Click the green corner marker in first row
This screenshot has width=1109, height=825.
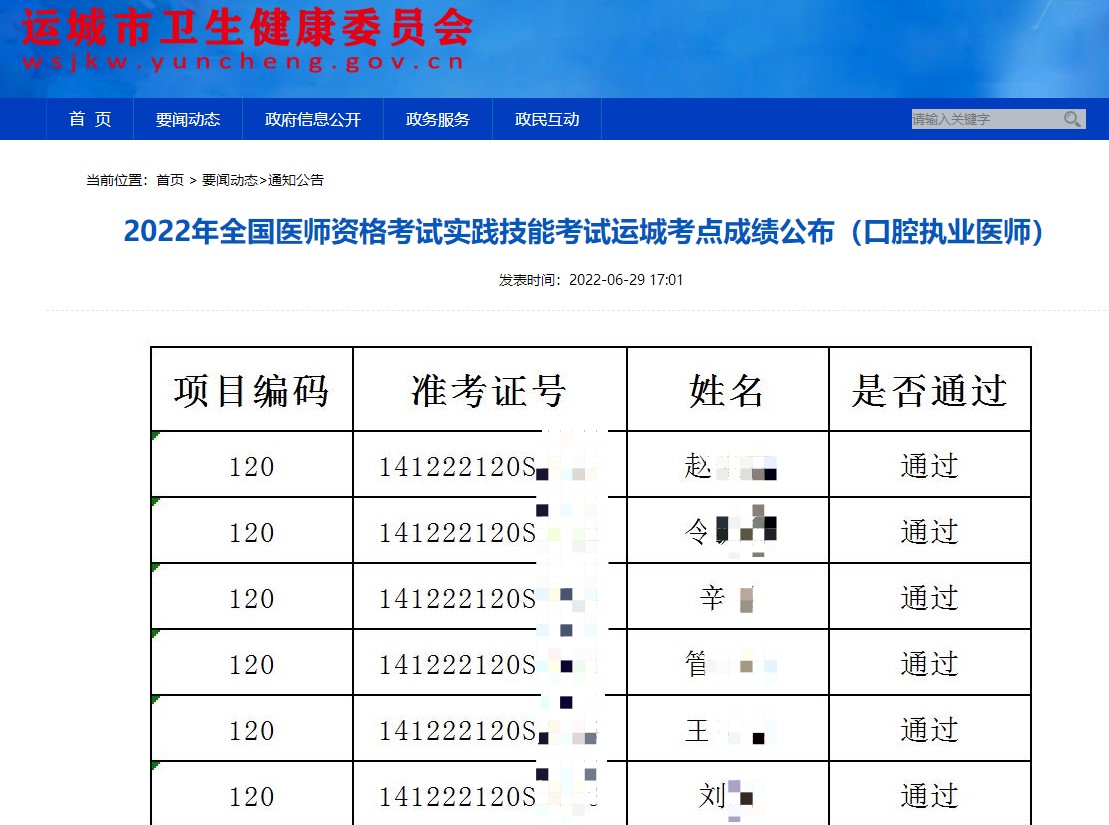pyautogui.click(x=155, y=436)
